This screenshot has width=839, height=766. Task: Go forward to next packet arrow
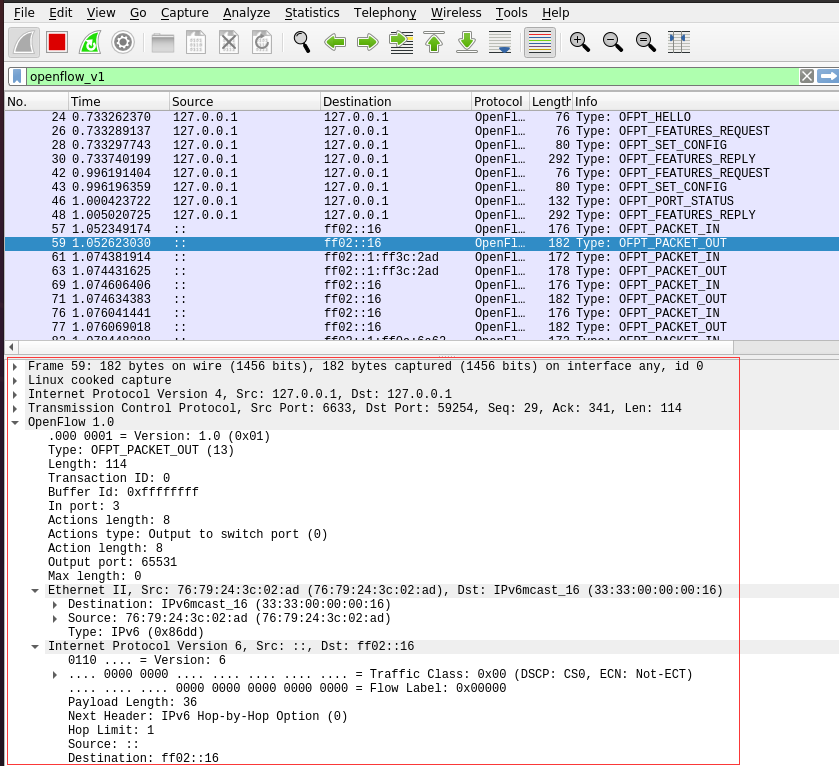coord(368,42)
